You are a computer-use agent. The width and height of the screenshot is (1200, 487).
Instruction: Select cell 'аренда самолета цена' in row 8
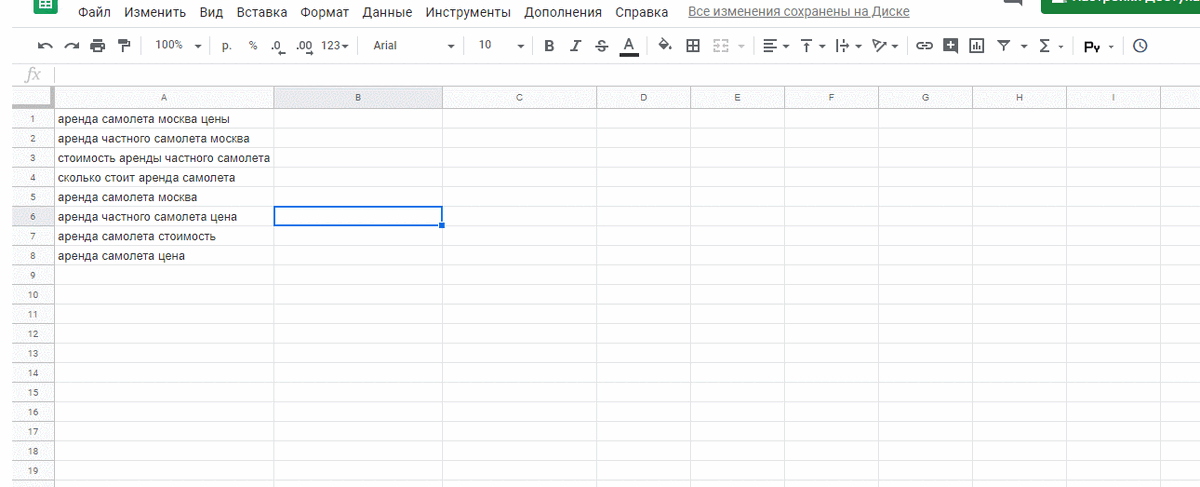tap(163, 255)
